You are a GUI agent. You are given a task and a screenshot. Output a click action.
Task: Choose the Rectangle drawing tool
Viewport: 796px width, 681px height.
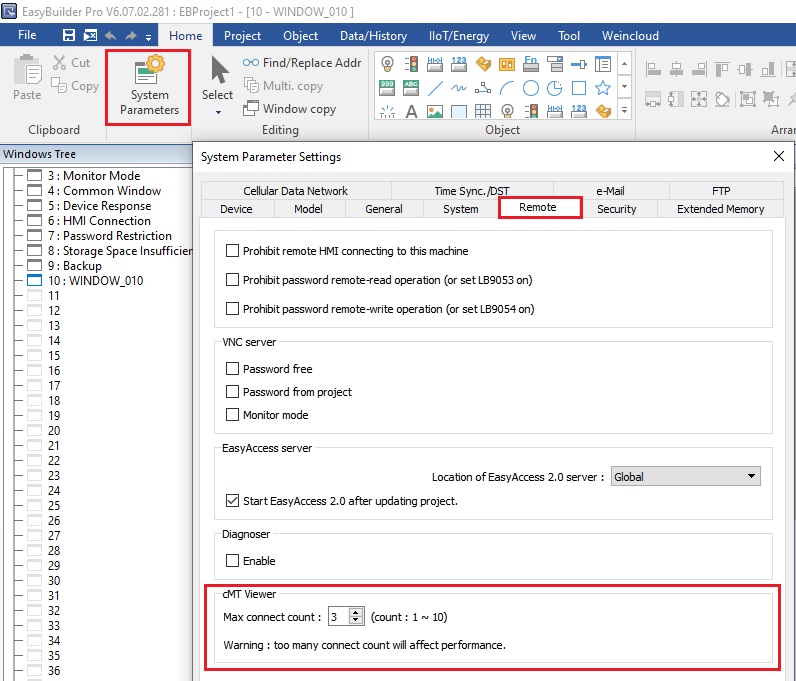[x=579, y=88]
